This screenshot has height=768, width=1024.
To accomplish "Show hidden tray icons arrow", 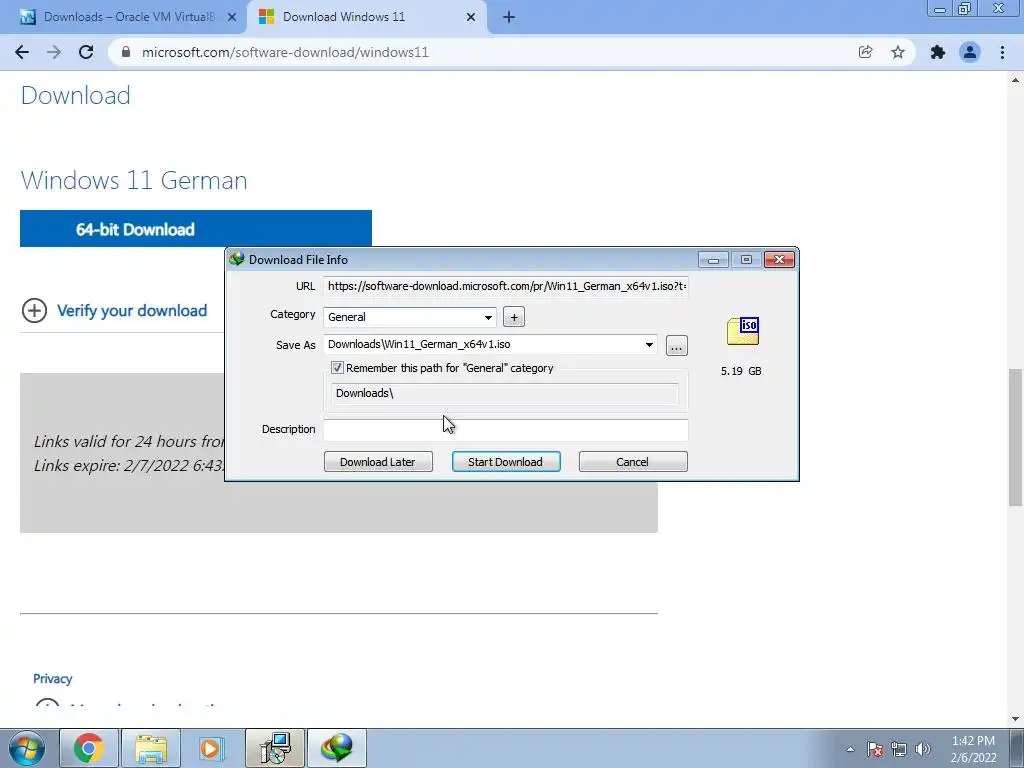I will pos(850,749).
